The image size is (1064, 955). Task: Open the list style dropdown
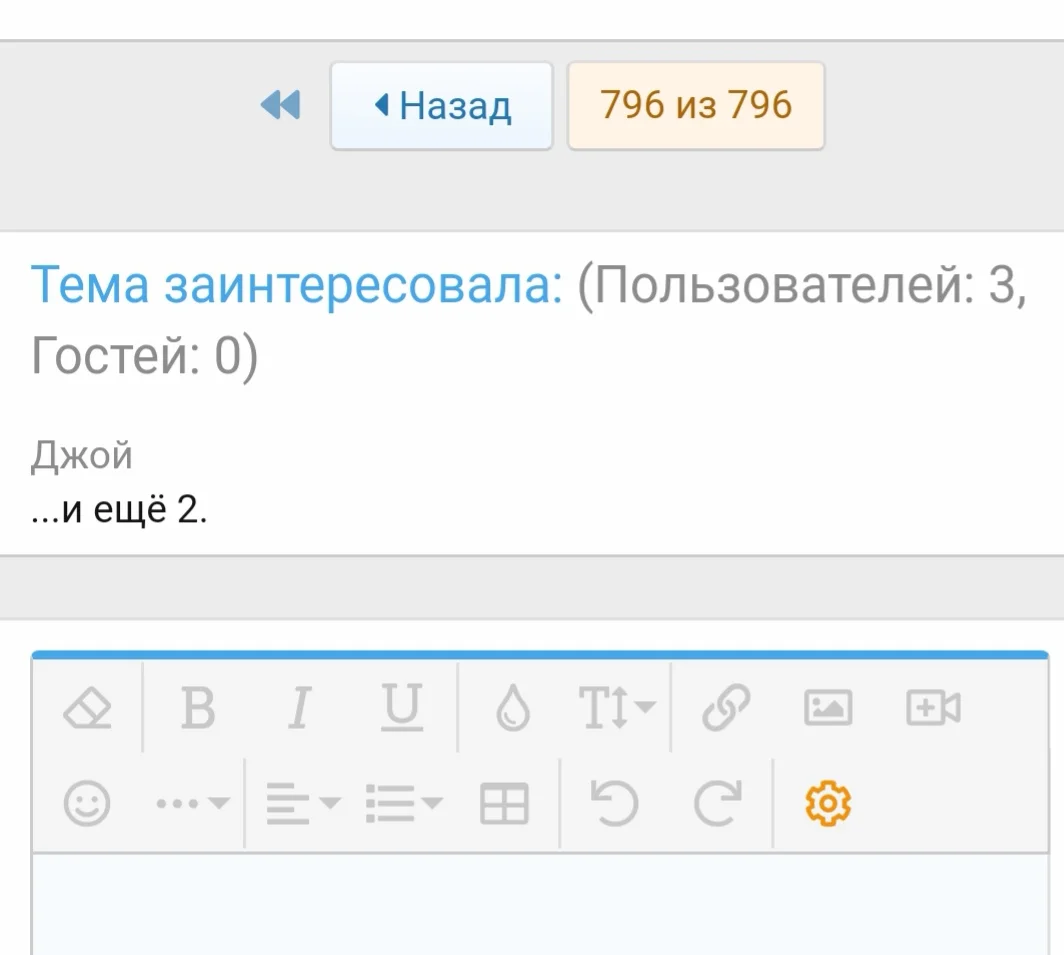pyautogui.click(x=400, y=800)
